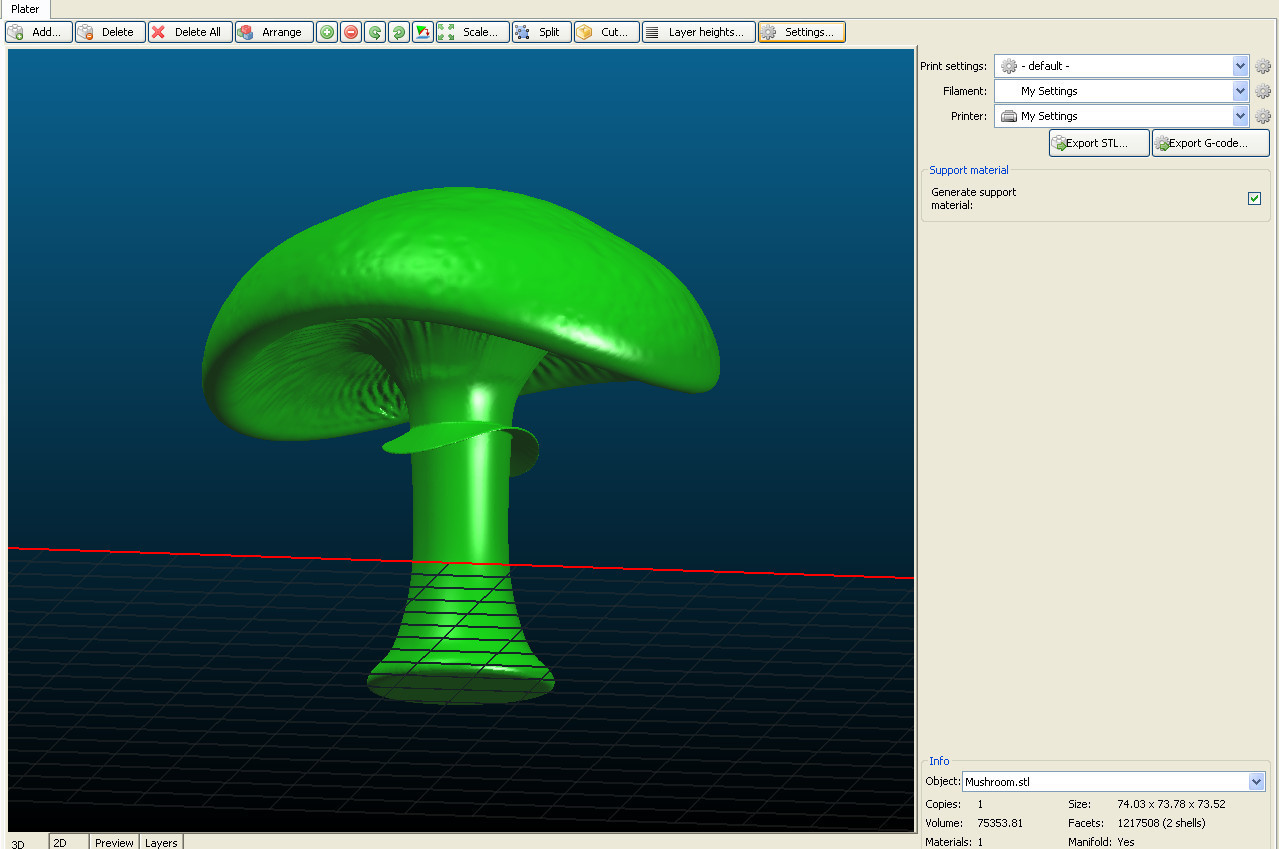Click the Export STL... button
This screenshot has width=1279, height=849.
[x=1098, y=143]
